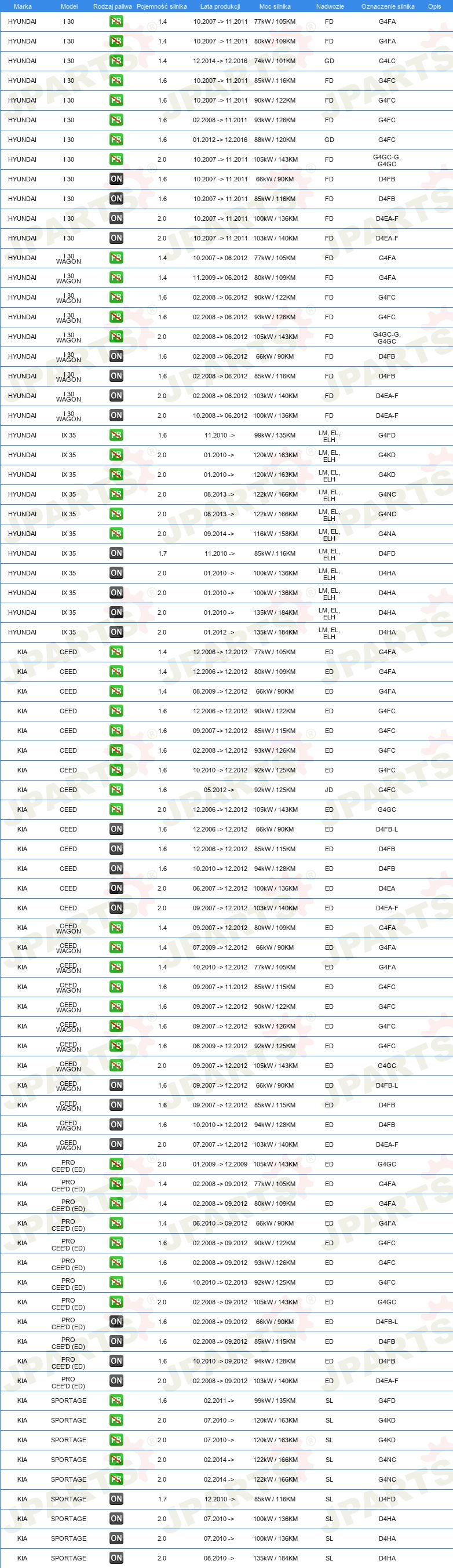This screenshot has height=1568, width=453.
Task: Select production date 09.2014 -> cell
Action: (x=218, y=534)
